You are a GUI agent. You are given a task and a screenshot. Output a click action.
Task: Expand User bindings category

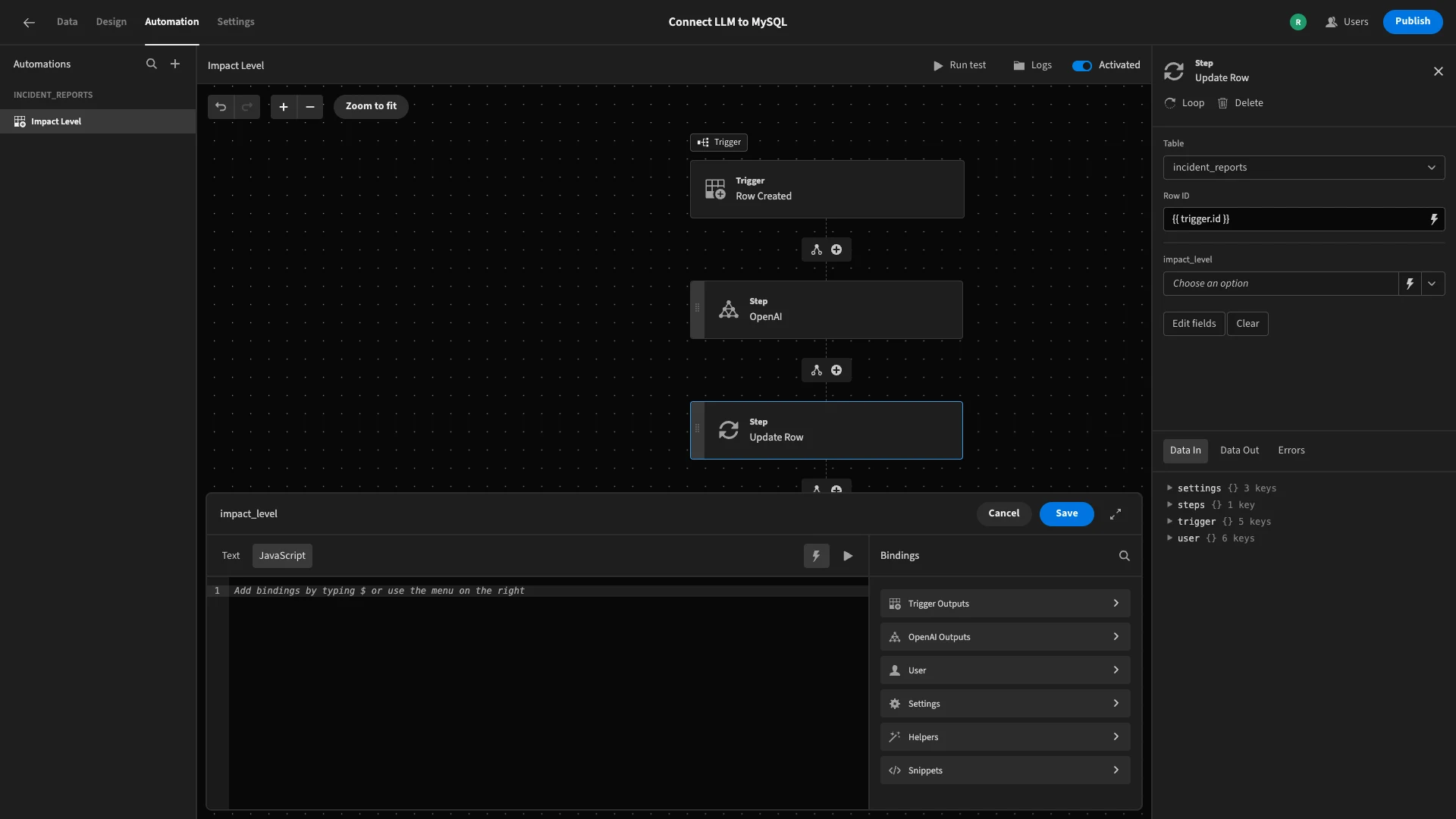1005,670
